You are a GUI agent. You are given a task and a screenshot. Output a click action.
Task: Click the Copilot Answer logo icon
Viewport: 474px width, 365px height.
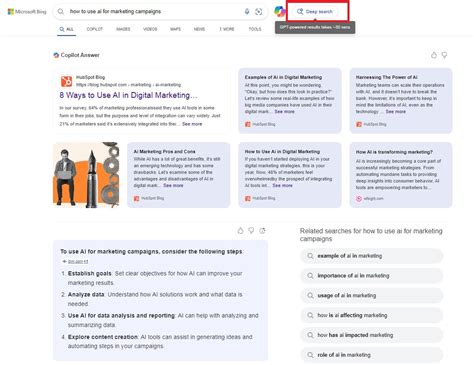coord(56,55)
